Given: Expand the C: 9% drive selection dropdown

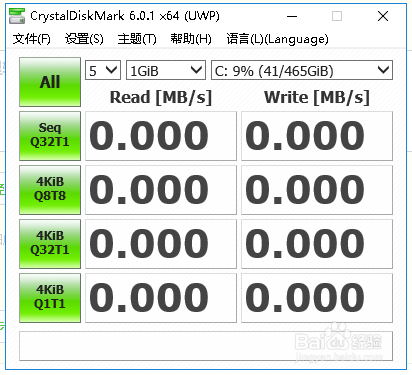Looking at the screenshot, I should (x=302, y=70).
